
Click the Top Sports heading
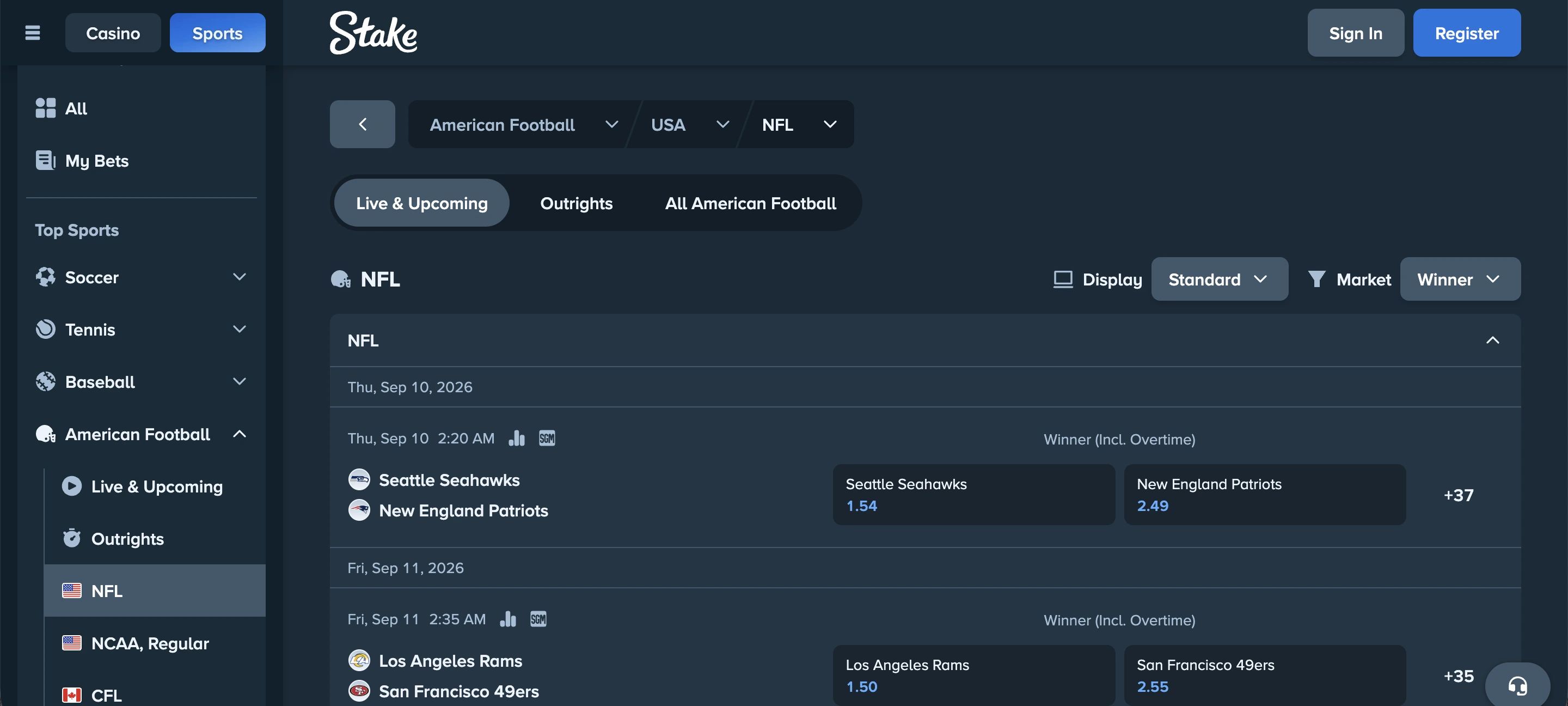77,230
